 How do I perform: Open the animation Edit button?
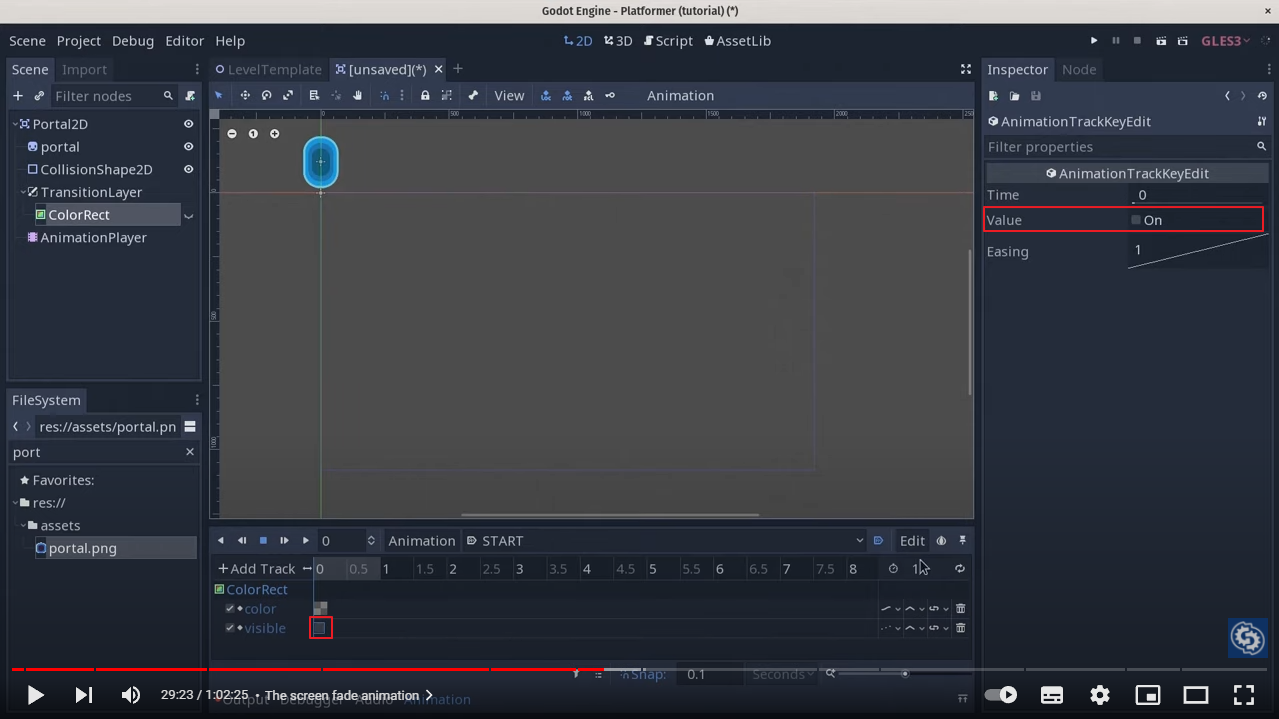(912, 540)
